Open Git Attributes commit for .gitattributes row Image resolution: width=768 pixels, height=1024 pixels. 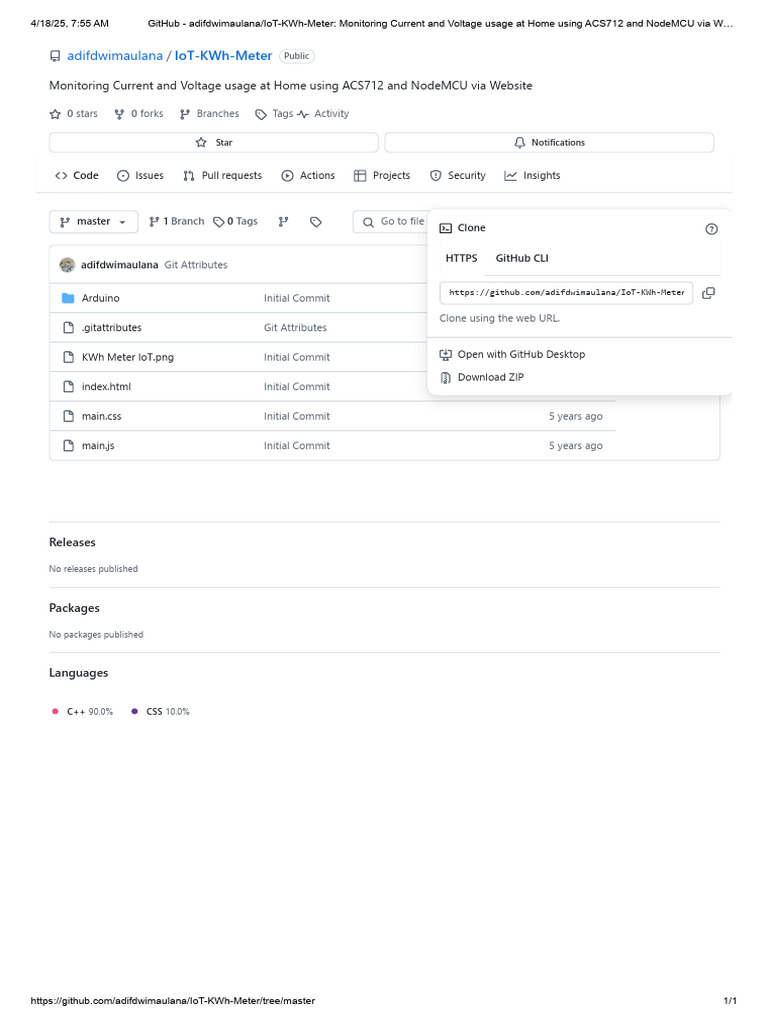[295, 328]
